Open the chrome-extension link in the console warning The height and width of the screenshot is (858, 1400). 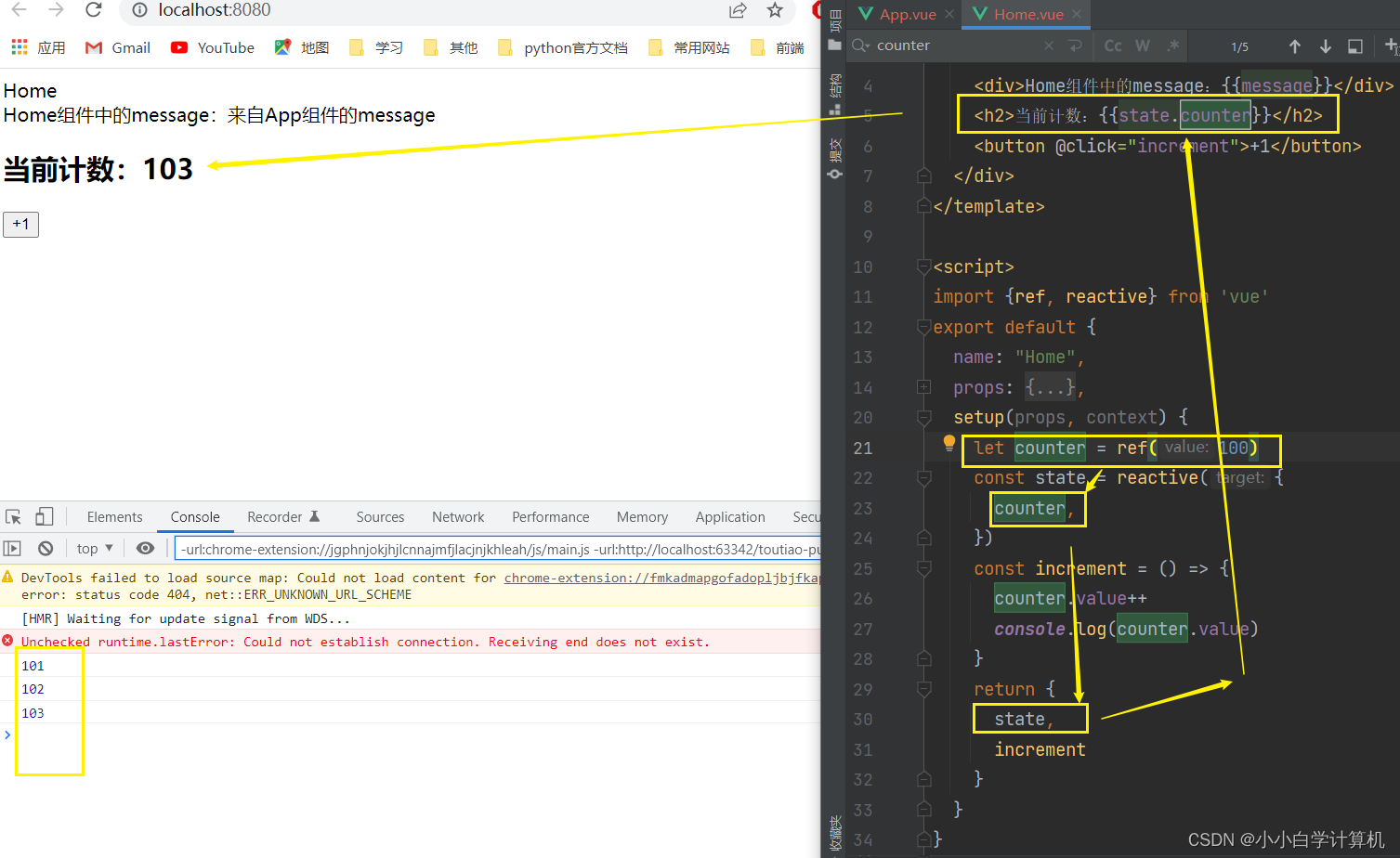[x=662, y=578]
